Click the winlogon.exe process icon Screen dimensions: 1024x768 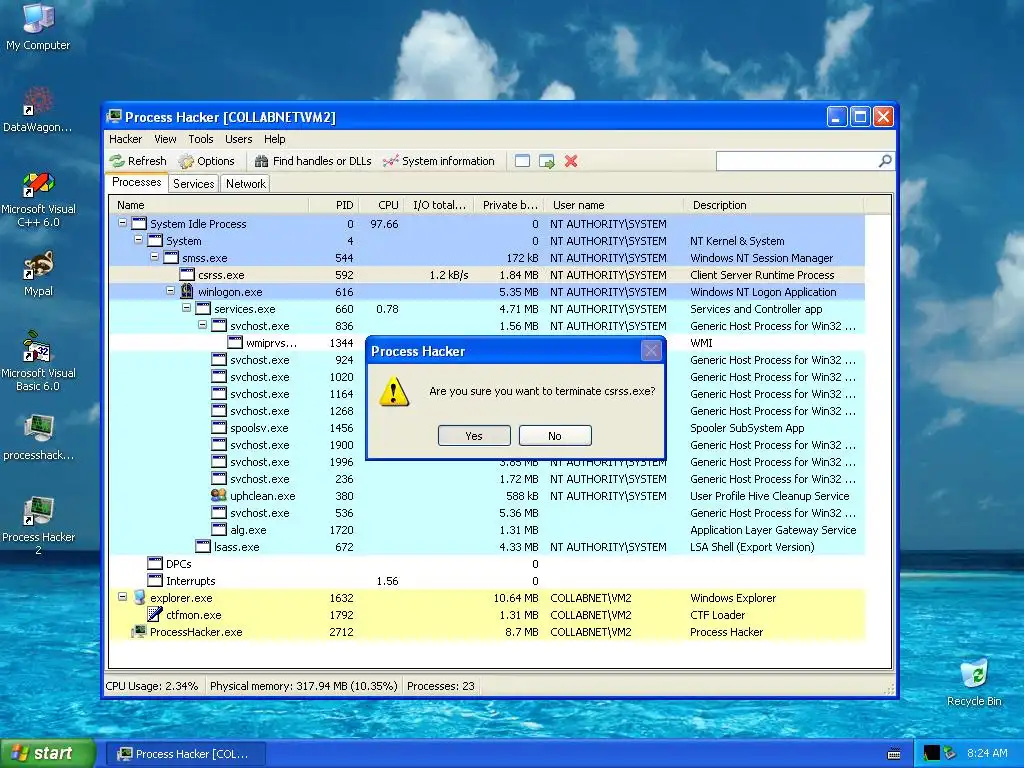[187, 291]
